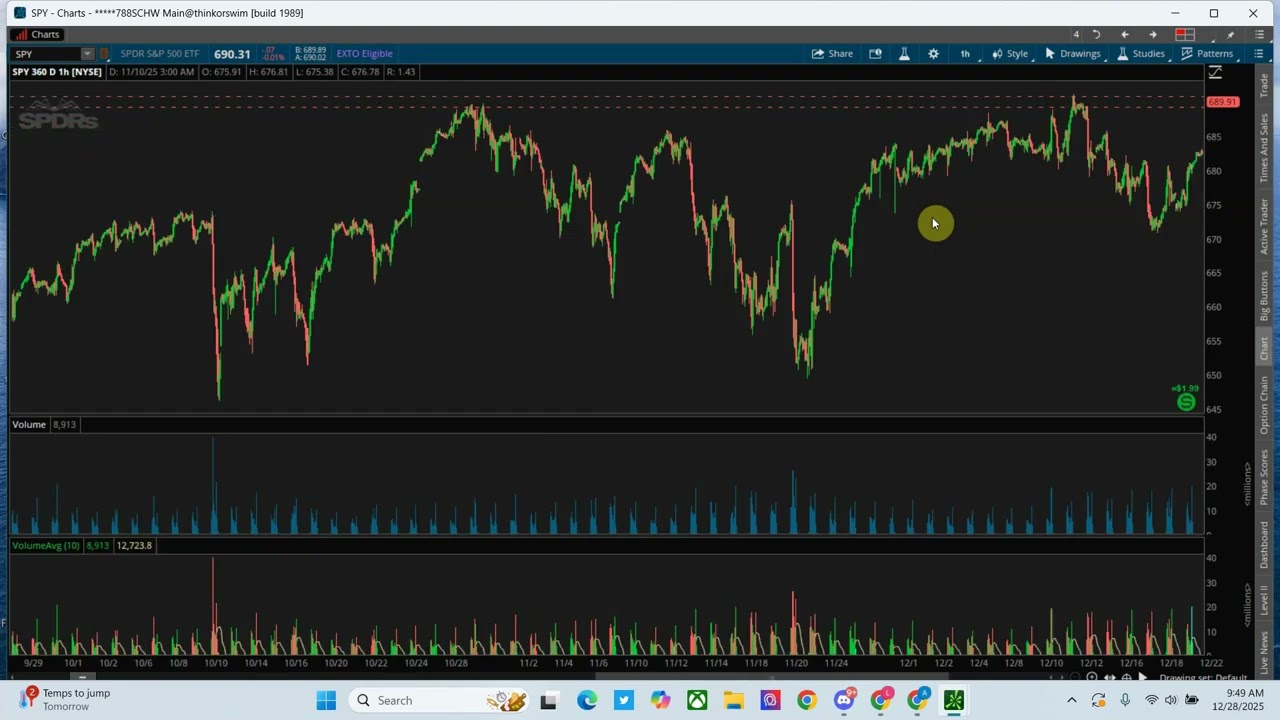Open the Patterns dropdown menu
Viewport: 1280px width, 720px height.
(x=1207, y=54)
